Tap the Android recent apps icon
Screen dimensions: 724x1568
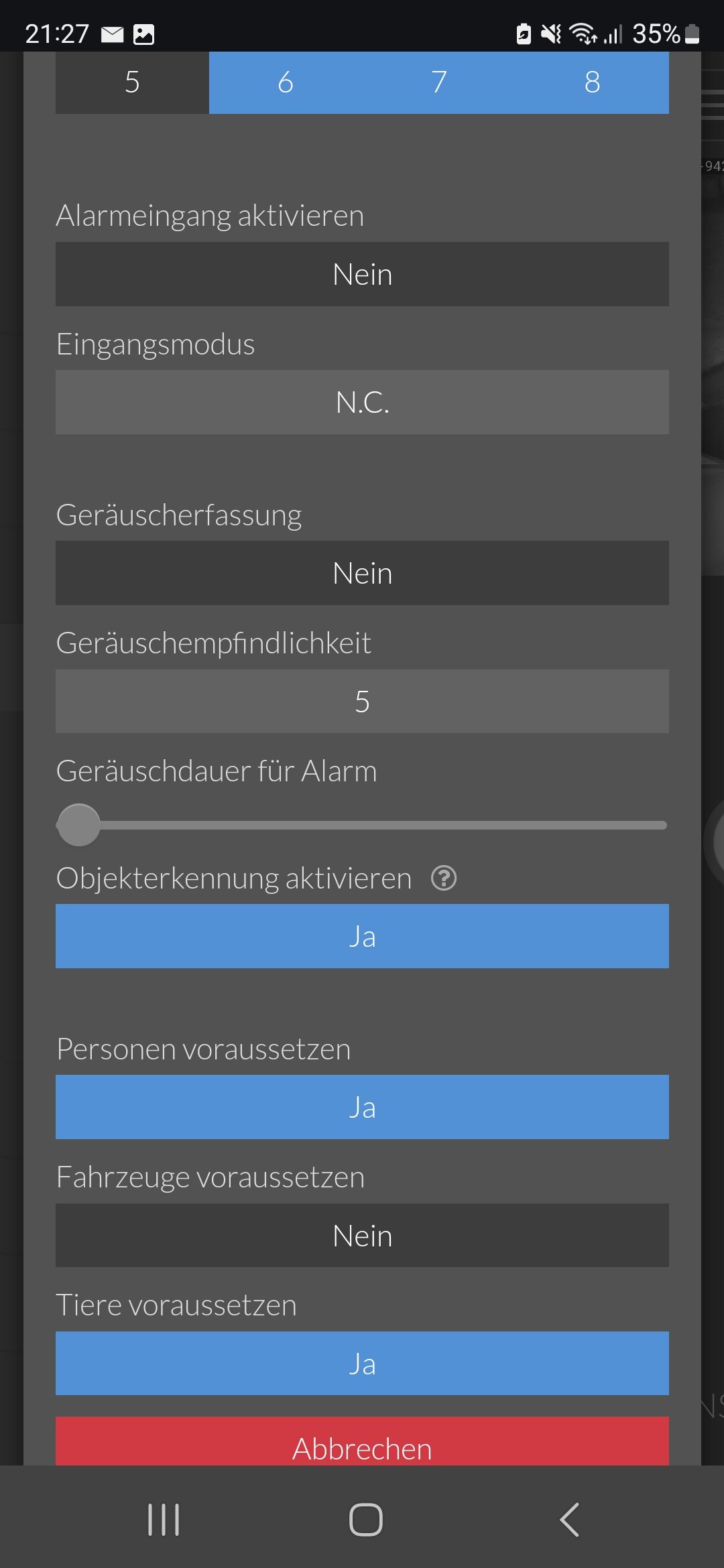[x=164, y=1519]
